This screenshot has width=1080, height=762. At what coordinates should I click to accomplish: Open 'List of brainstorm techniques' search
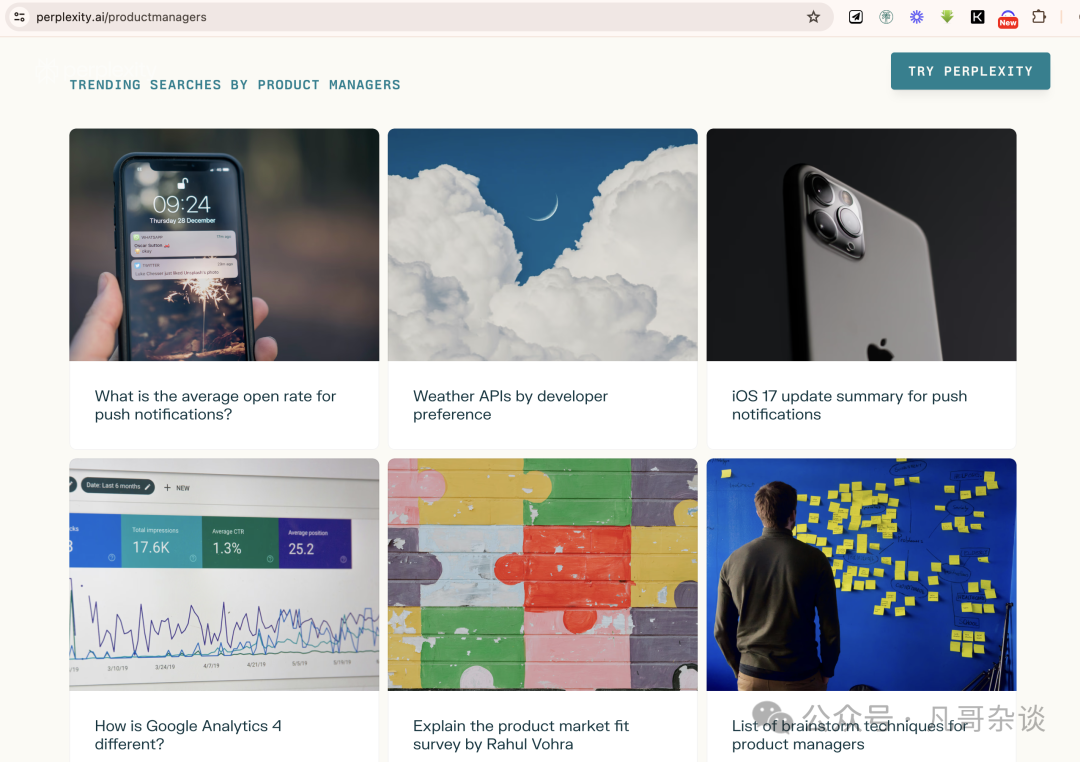pos(850,734)
